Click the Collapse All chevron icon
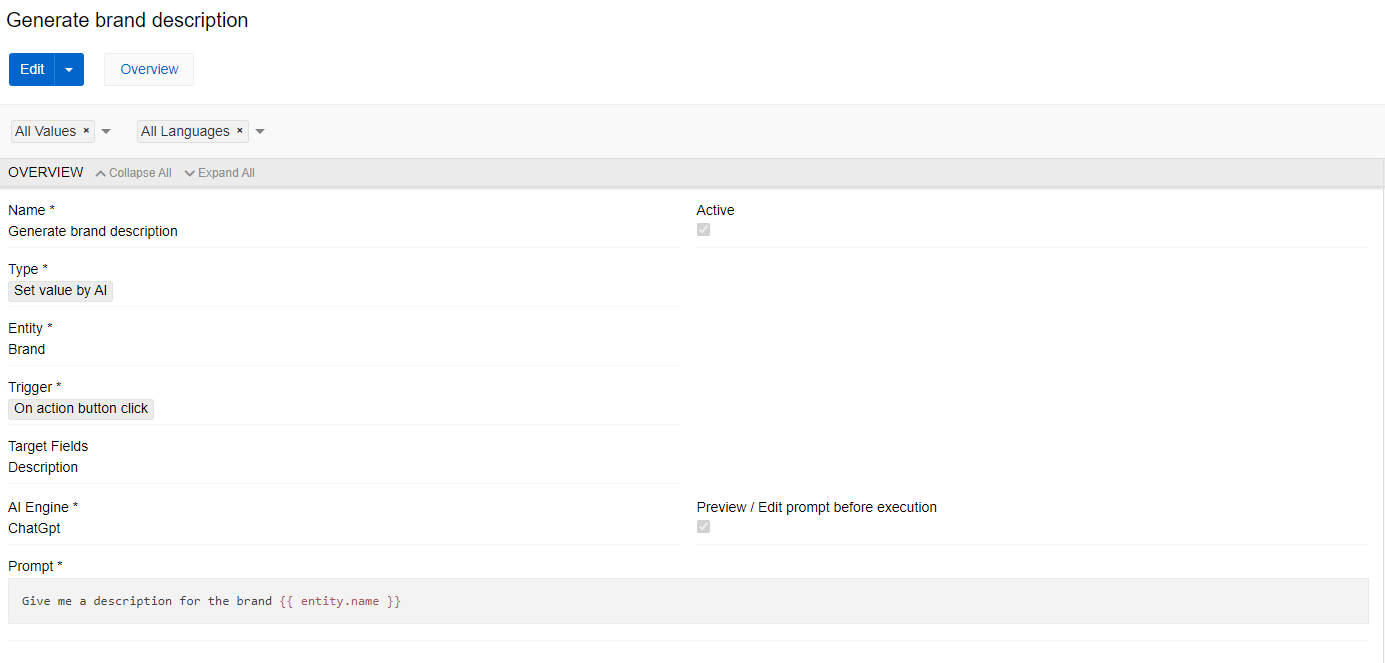 click(x=100, y=173)
